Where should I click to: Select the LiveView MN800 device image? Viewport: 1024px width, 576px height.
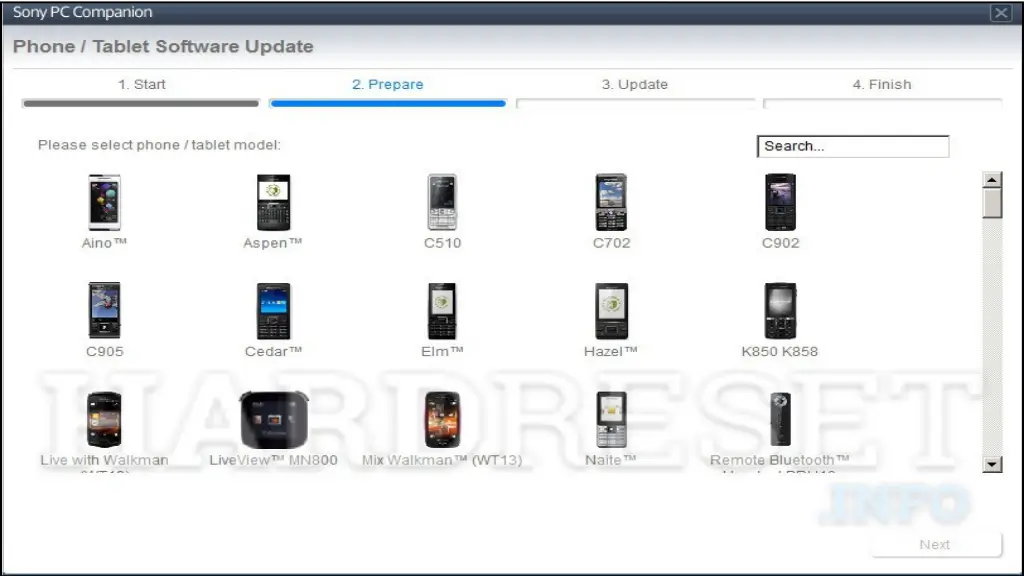[274, 419]
